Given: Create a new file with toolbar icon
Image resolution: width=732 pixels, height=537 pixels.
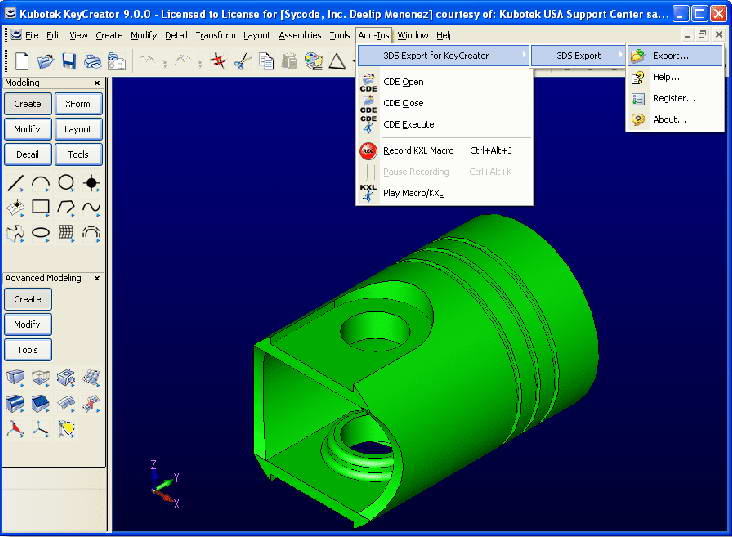Looking at the screenshot, I should click(22, 61).
